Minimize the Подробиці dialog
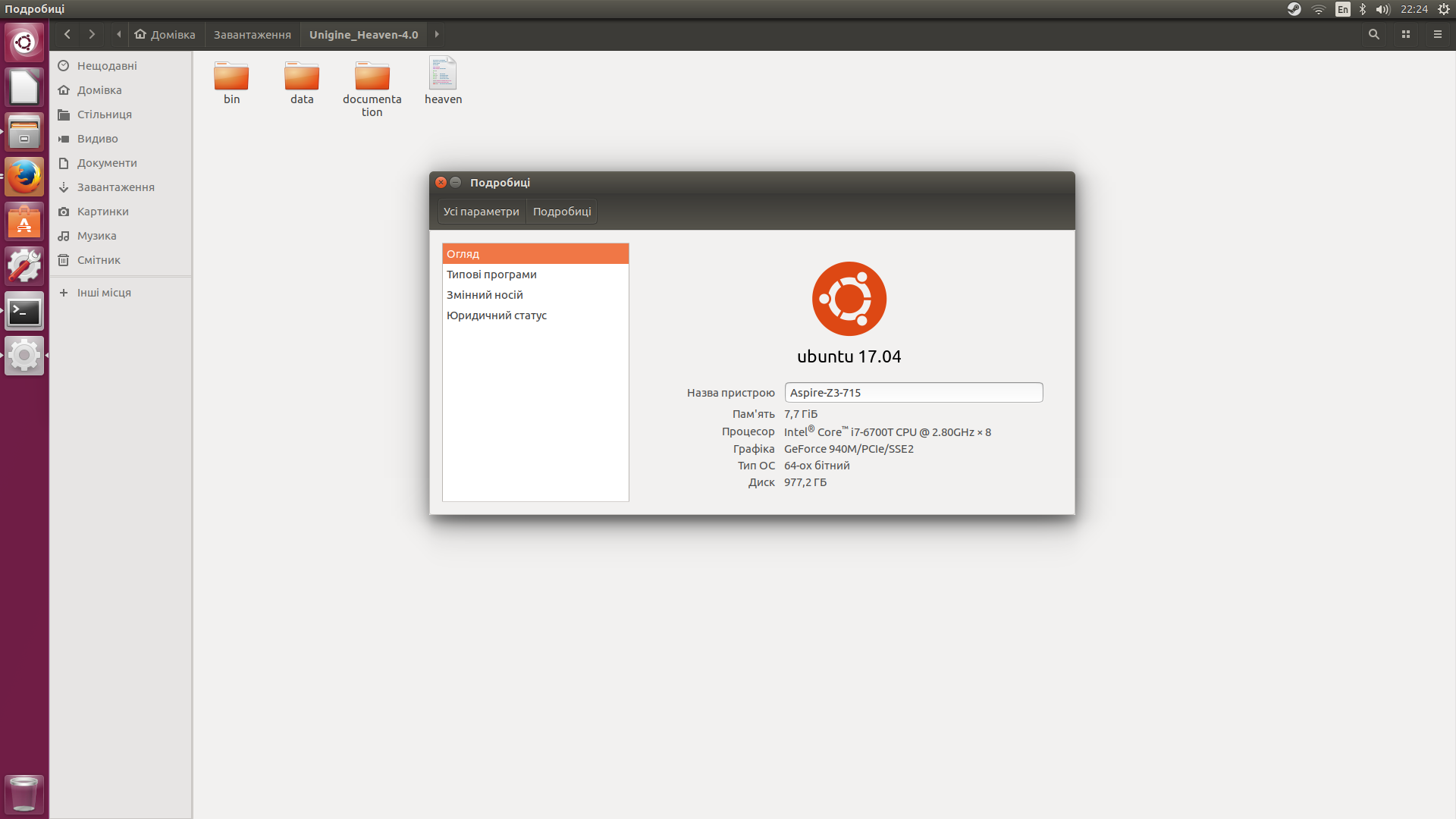The image size is (1456, 819). click(x=456, y=183)
